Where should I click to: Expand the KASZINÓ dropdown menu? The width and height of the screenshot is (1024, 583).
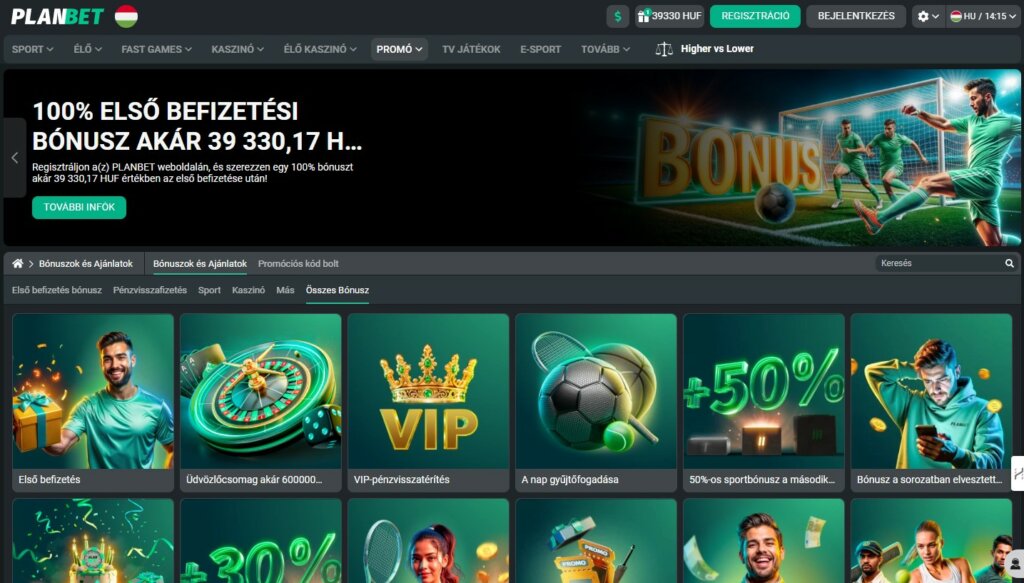[238, 49]
